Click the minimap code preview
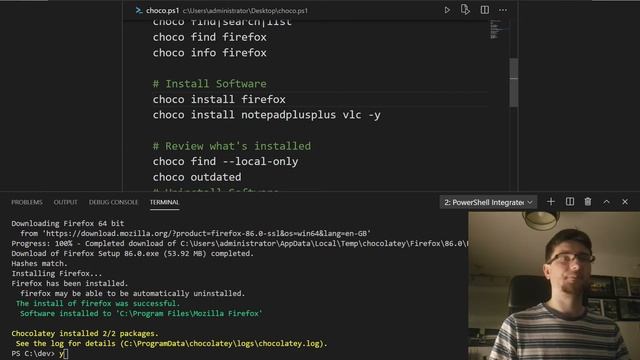Image resolution: width=640 pixels, height=360 pixels. coord(496,29)
